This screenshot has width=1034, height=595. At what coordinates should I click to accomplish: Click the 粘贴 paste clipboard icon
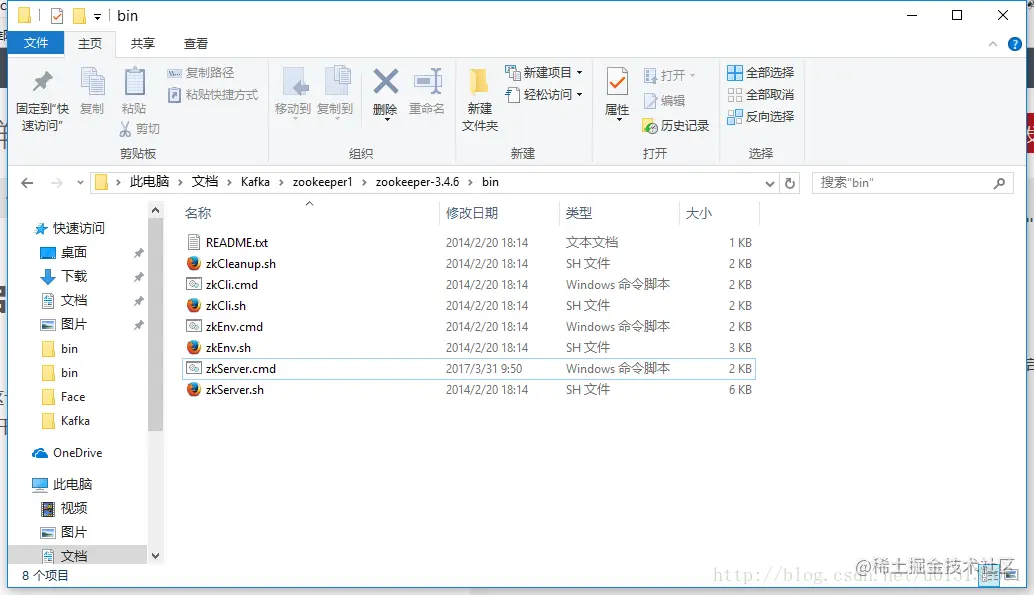135,82
